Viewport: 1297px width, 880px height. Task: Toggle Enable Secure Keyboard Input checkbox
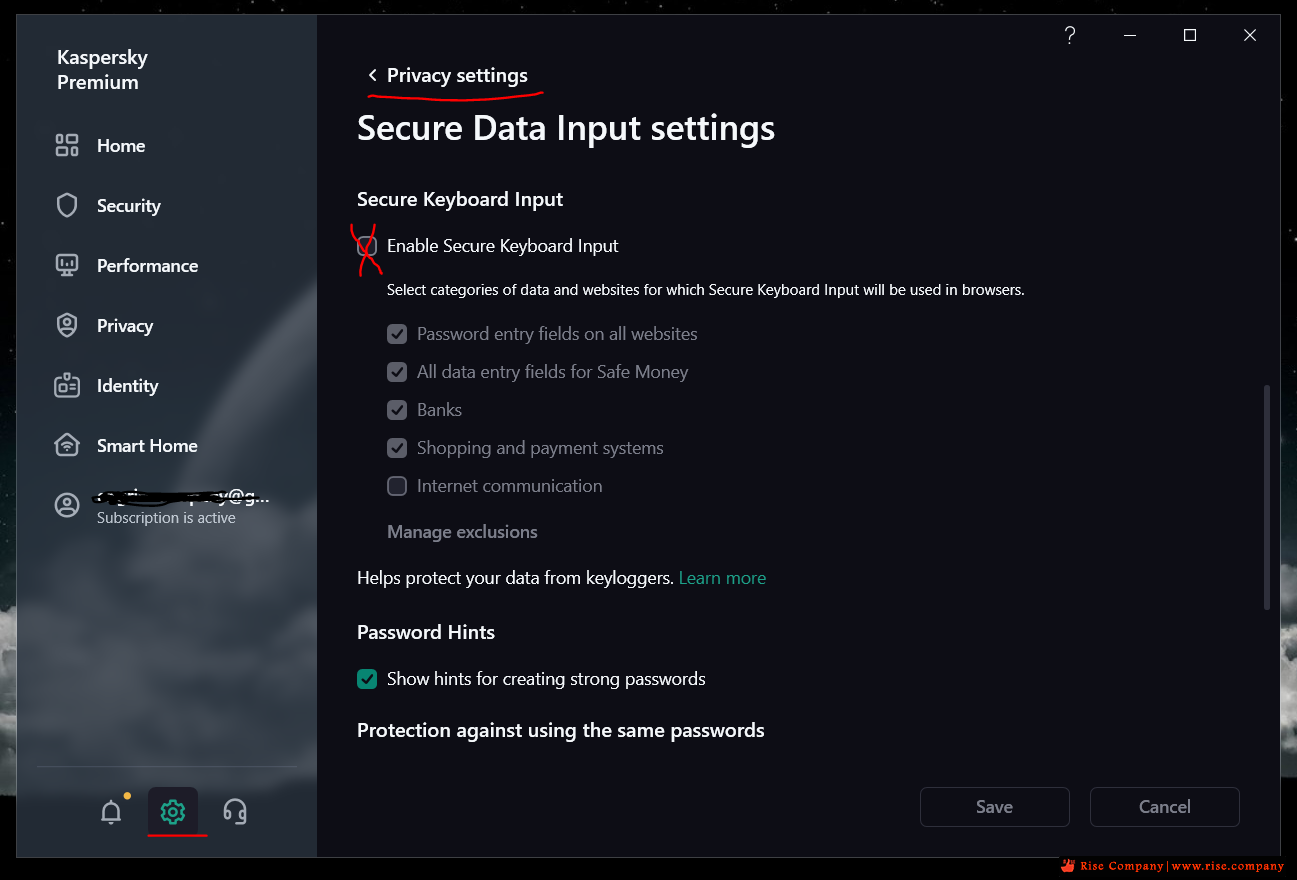[x=367, y=246]
